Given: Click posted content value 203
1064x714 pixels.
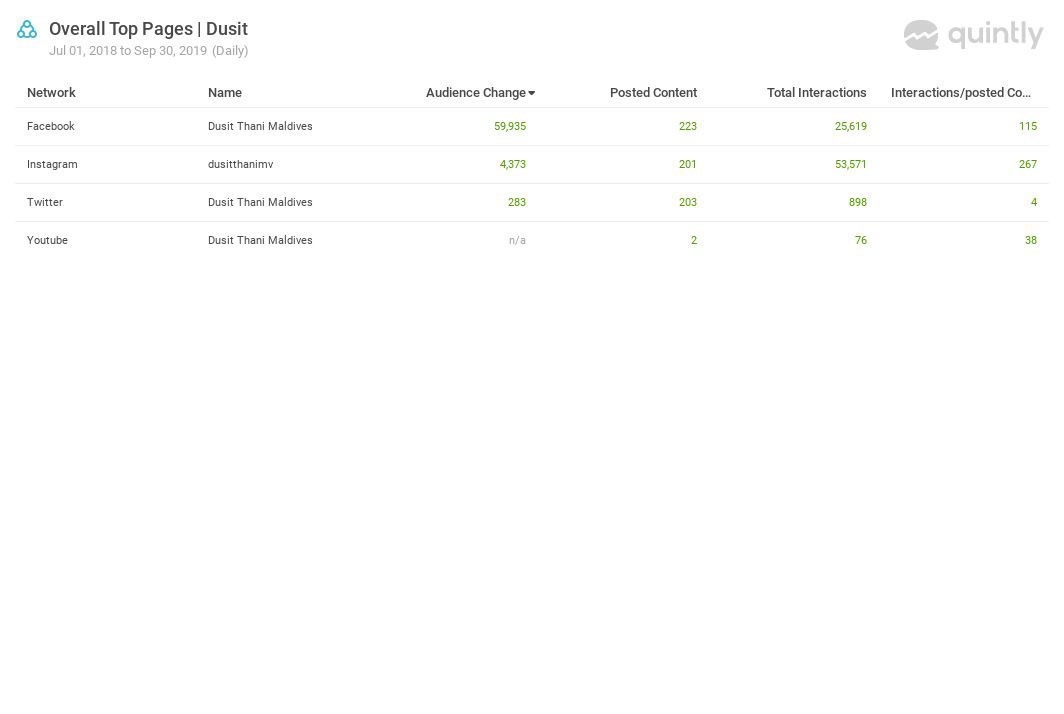Looking at the screenshot, I should [x=687, y=202].
